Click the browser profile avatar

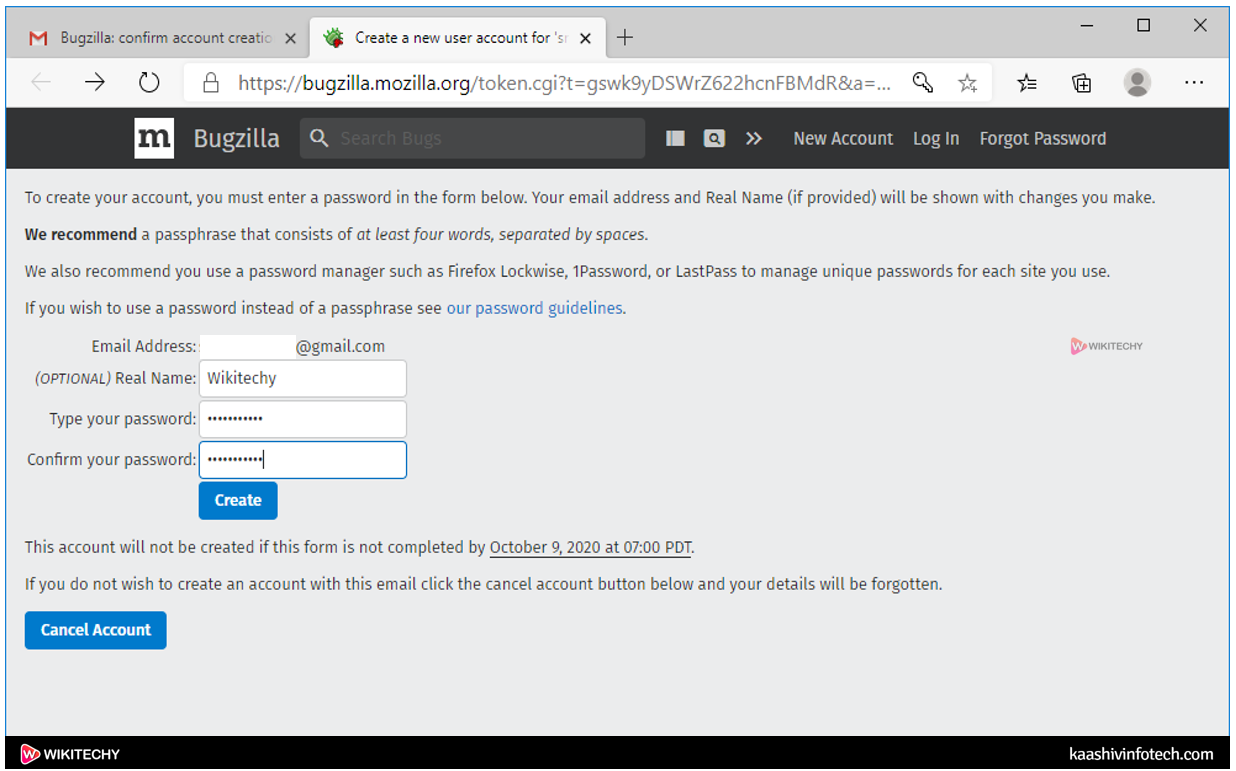[x=1137, y=83]
